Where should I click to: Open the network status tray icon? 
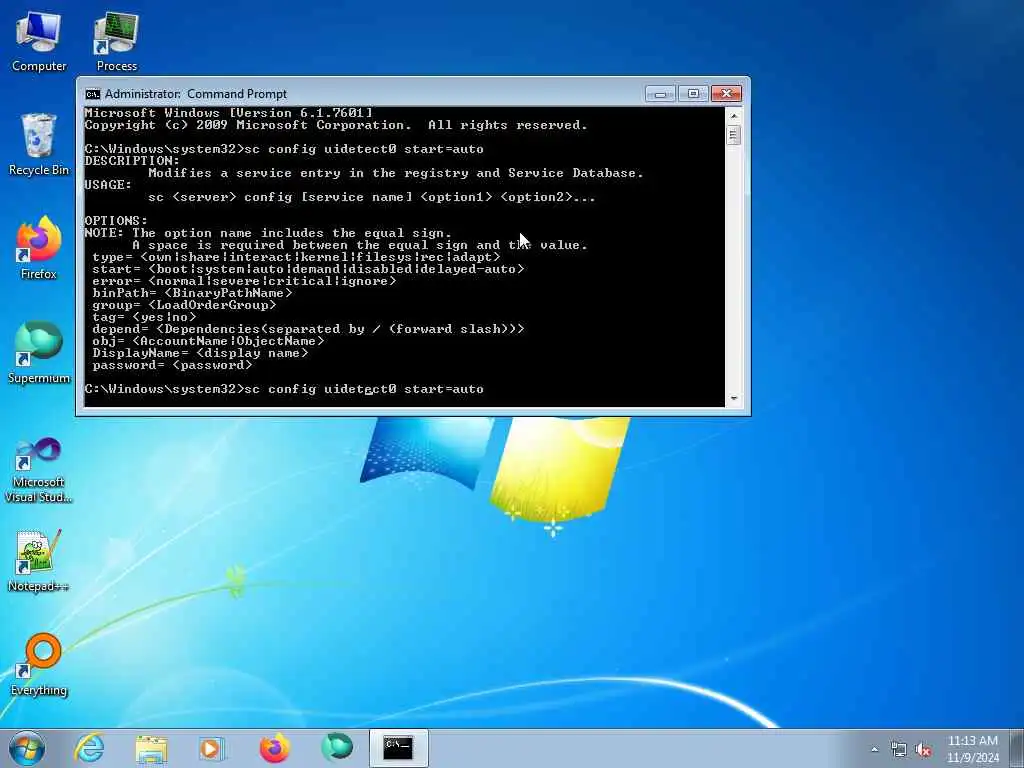899,749
